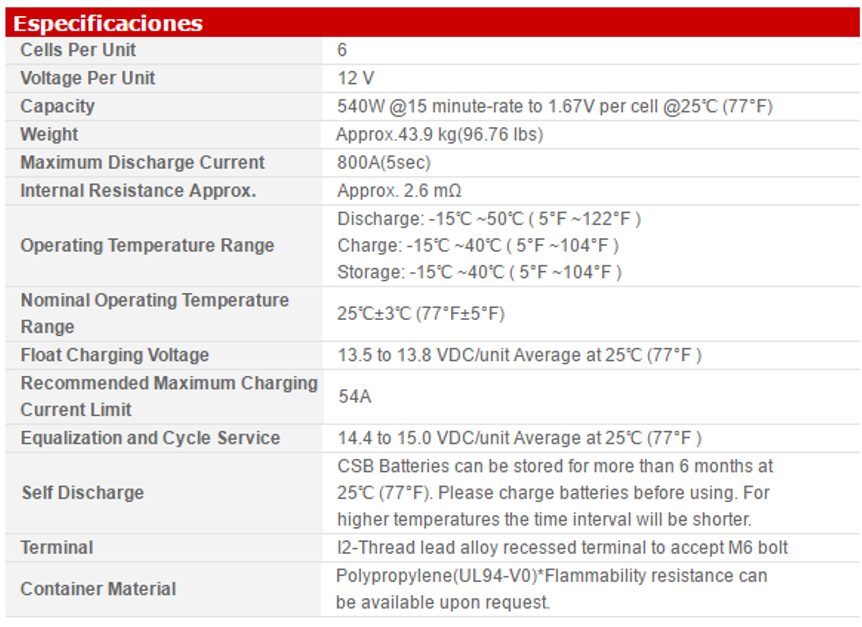
Task: Select the Terminal row label
Action: pyautogui.click(x=57, y=548)
